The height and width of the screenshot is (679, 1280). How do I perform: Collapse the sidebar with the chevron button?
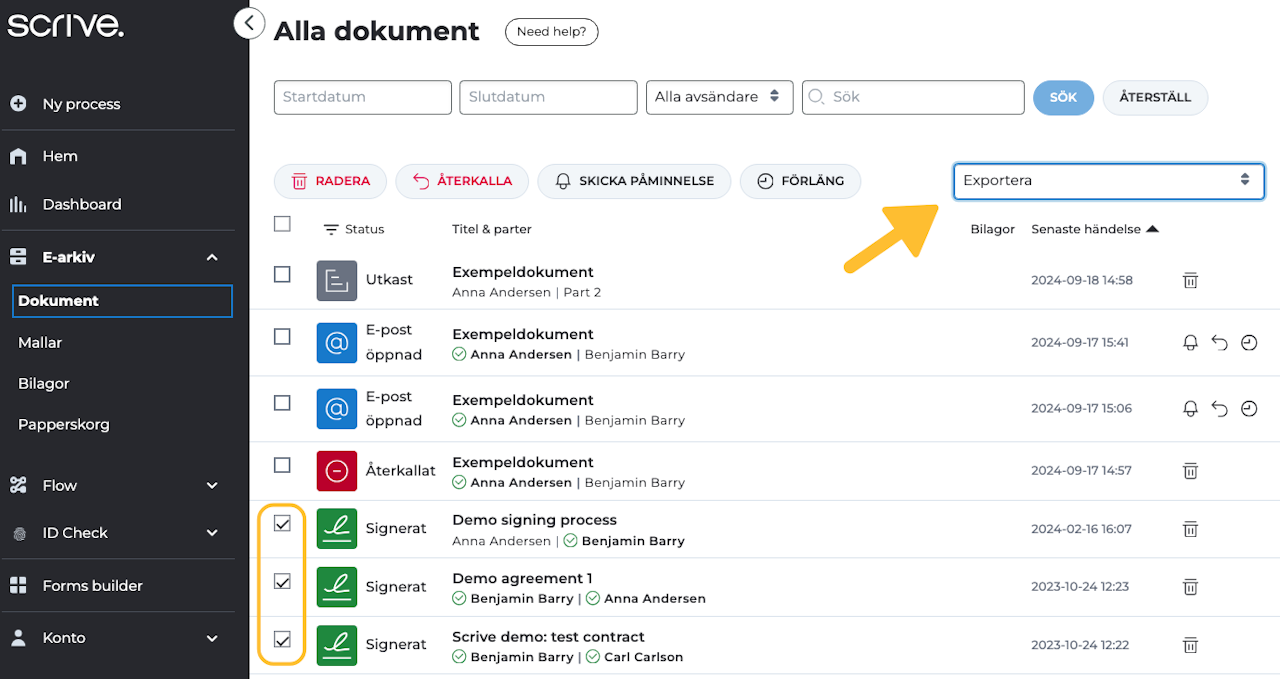(x=249, y=23)
